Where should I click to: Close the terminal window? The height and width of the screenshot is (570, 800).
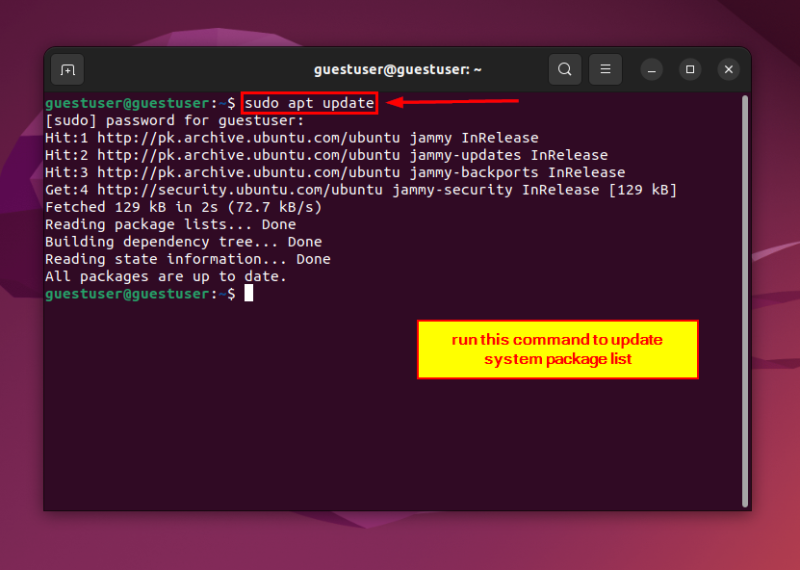coord(729,69)
